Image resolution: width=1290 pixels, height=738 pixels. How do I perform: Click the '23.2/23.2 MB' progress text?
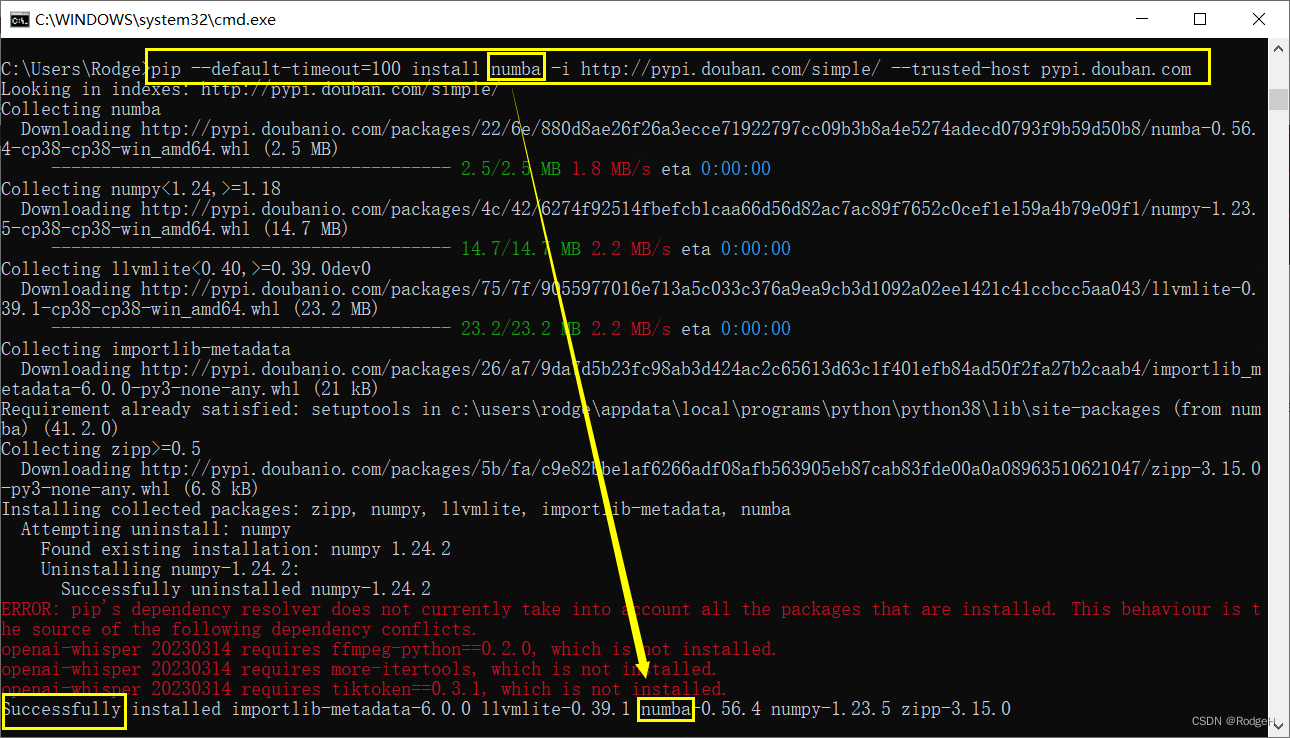(x=521, y=329)
